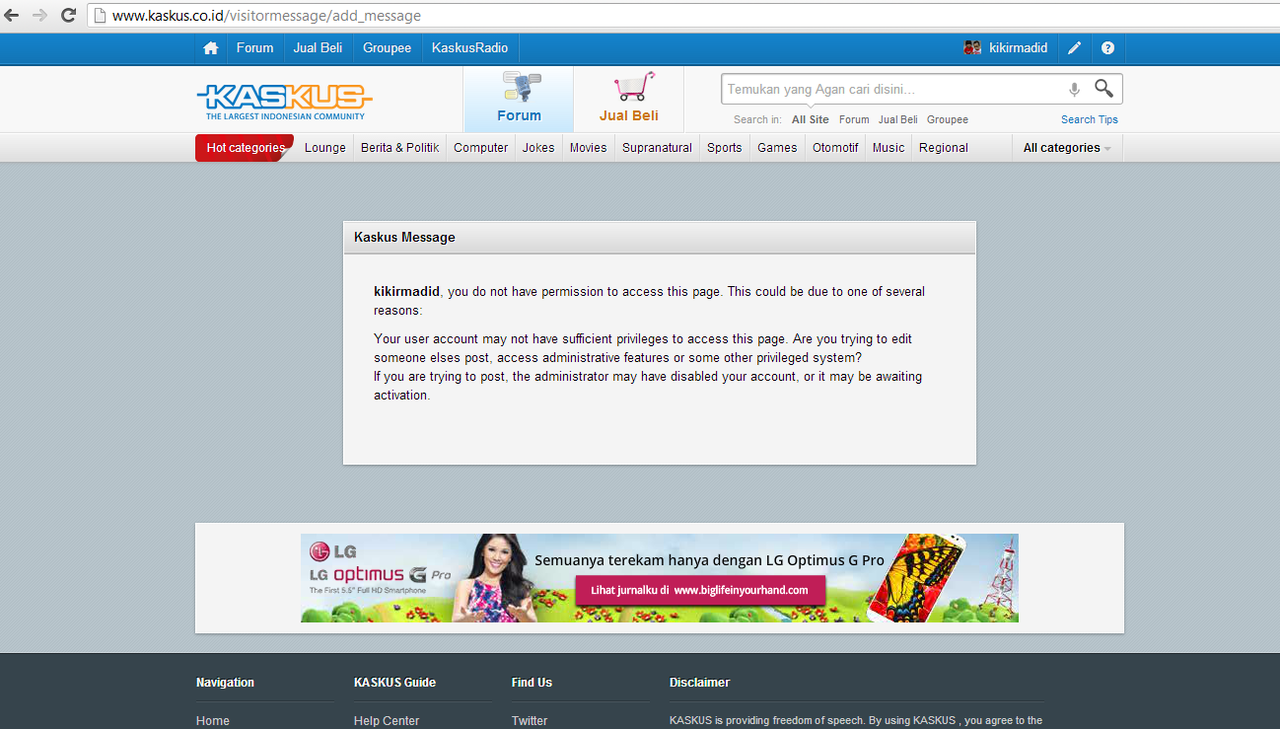Open the Berita & Politik category
This screenshot has width=1280, height=729.
point(400,148)
